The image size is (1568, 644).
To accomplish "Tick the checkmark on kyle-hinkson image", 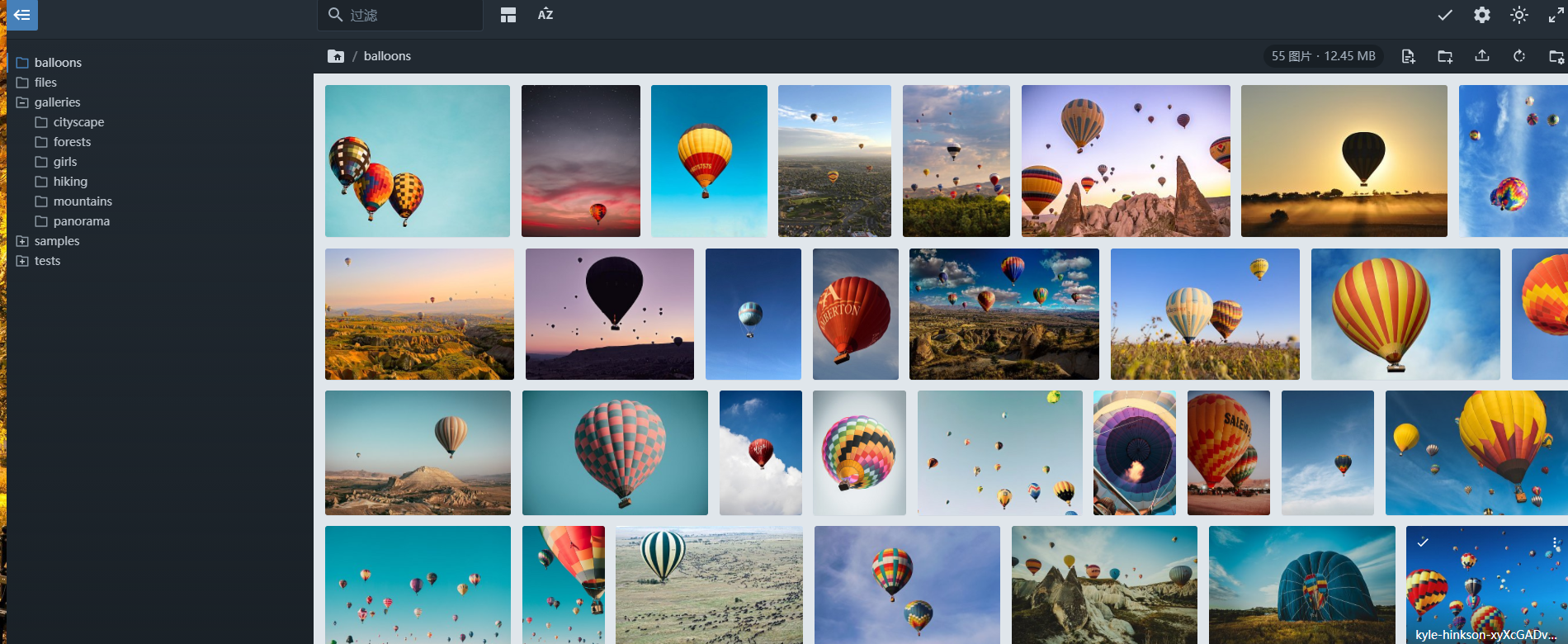I will (1423, 542).
